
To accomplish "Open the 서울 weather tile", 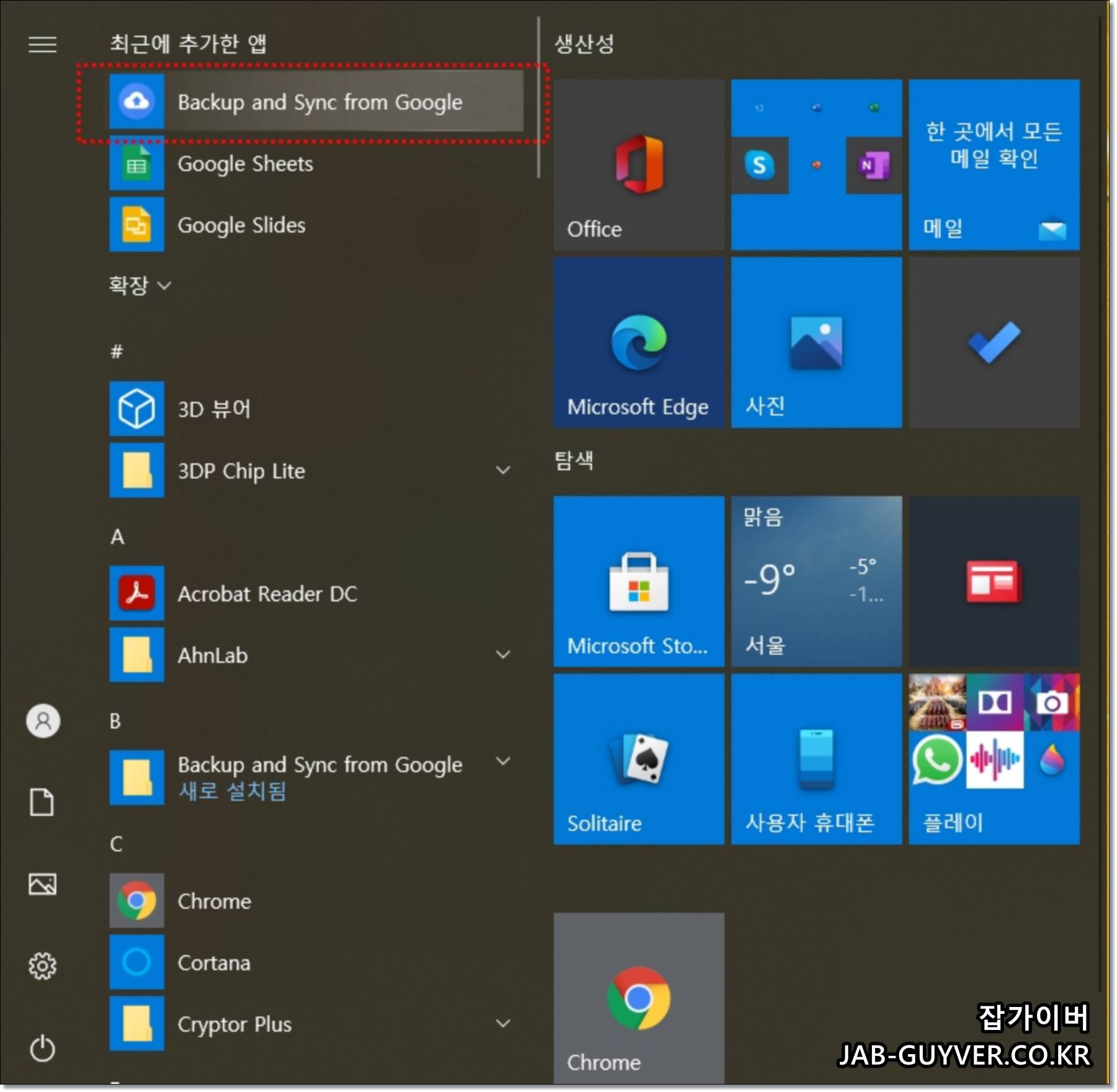I will [x=817, y=581].
